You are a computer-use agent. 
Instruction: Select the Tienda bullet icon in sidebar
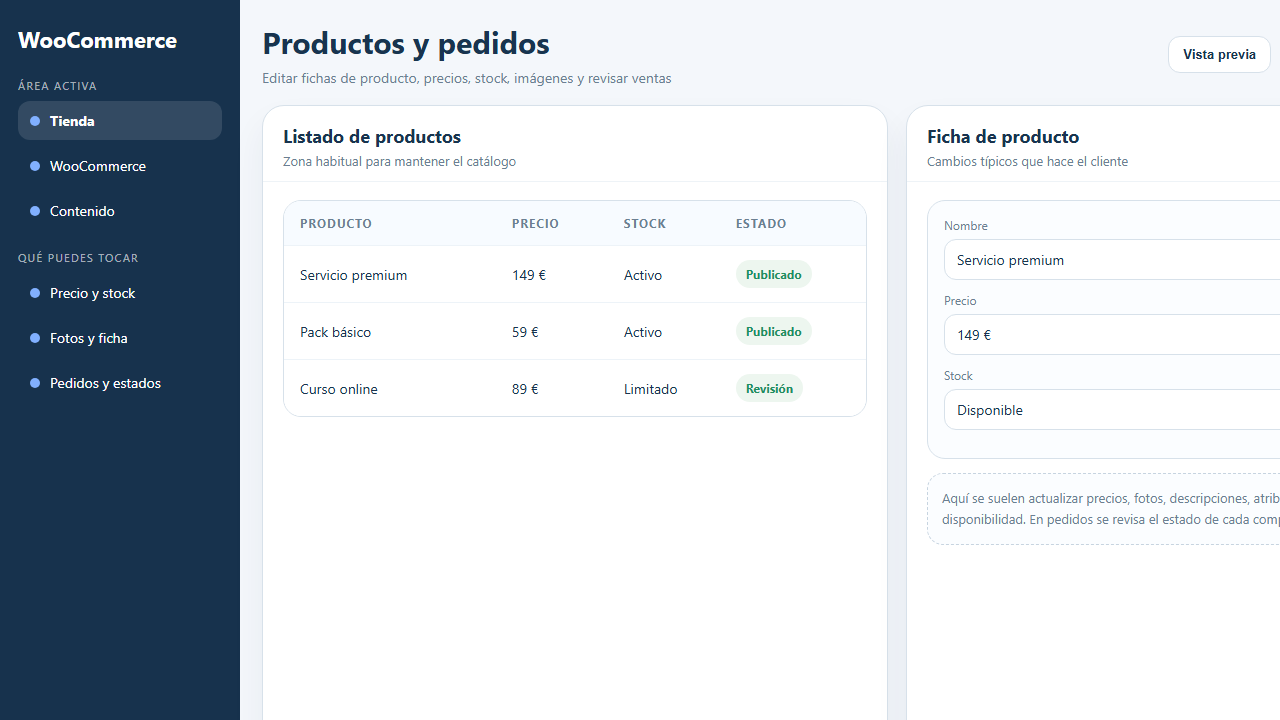pos(36,120)
